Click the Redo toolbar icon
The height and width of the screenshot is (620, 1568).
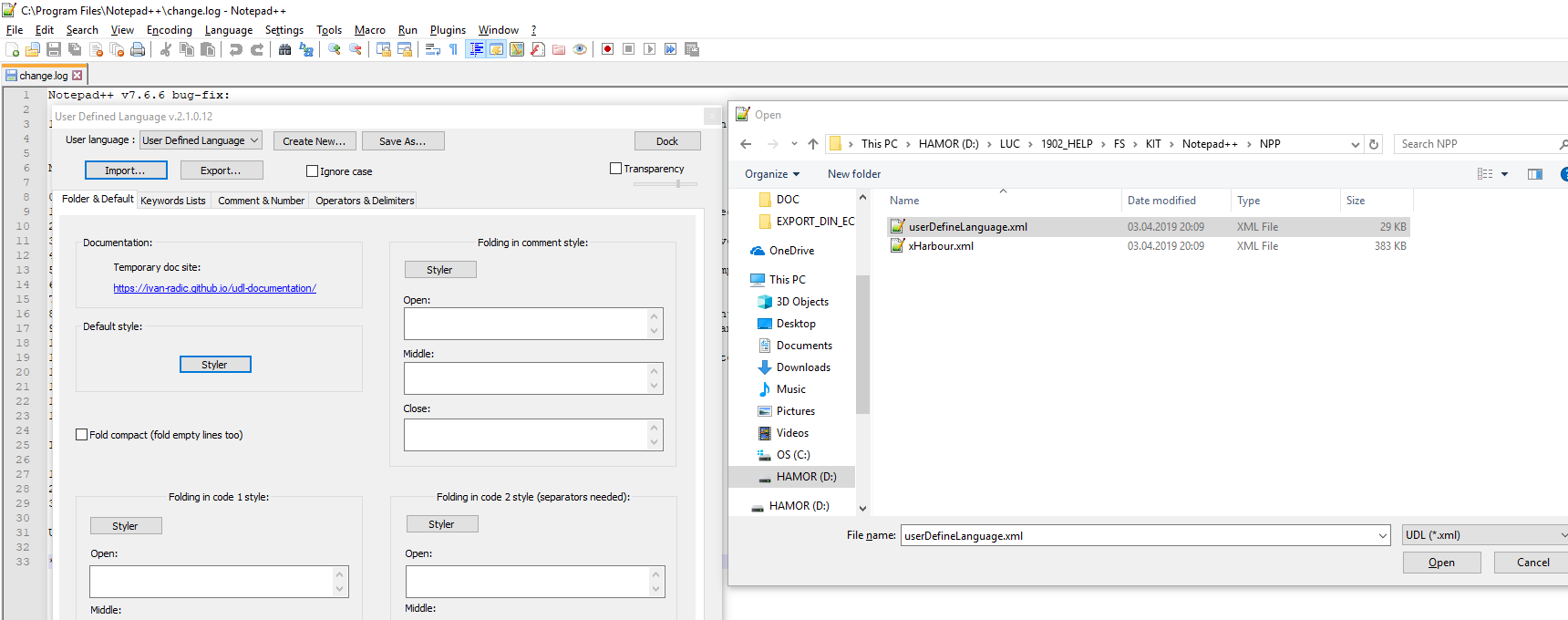pos(257,49)
